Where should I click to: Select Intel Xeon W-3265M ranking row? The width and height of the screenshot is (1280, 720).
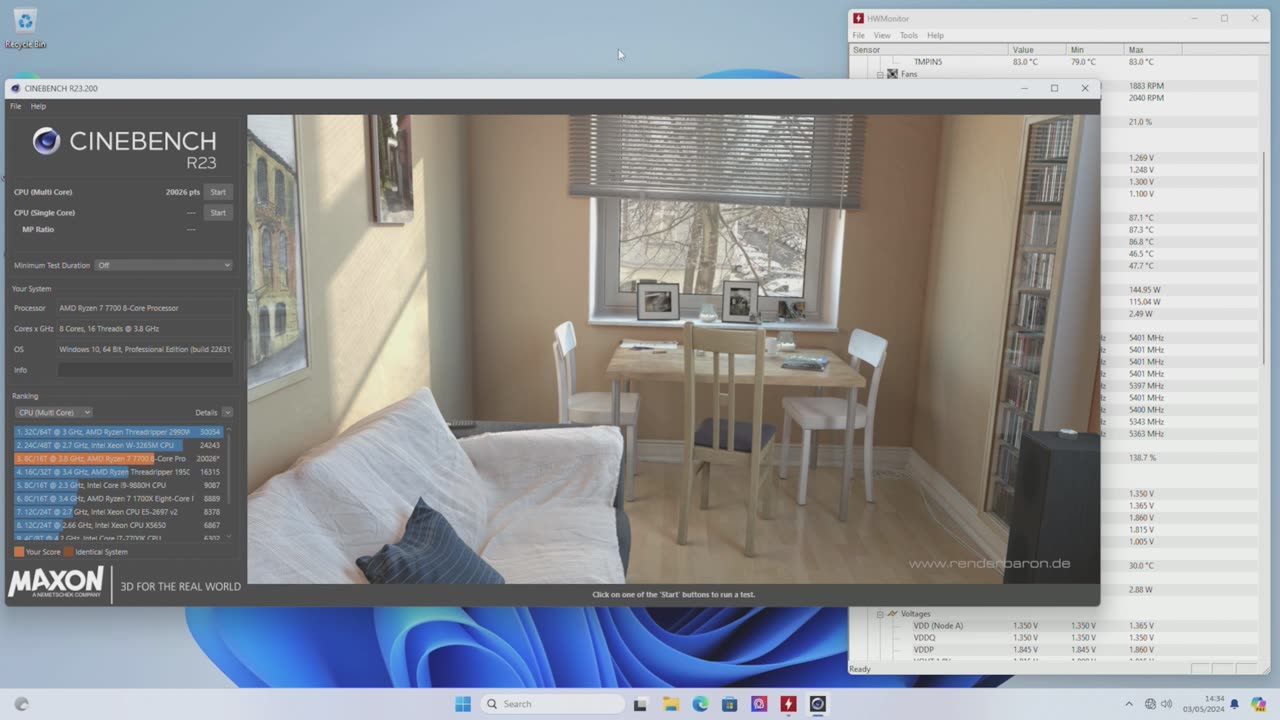(118, 445)
